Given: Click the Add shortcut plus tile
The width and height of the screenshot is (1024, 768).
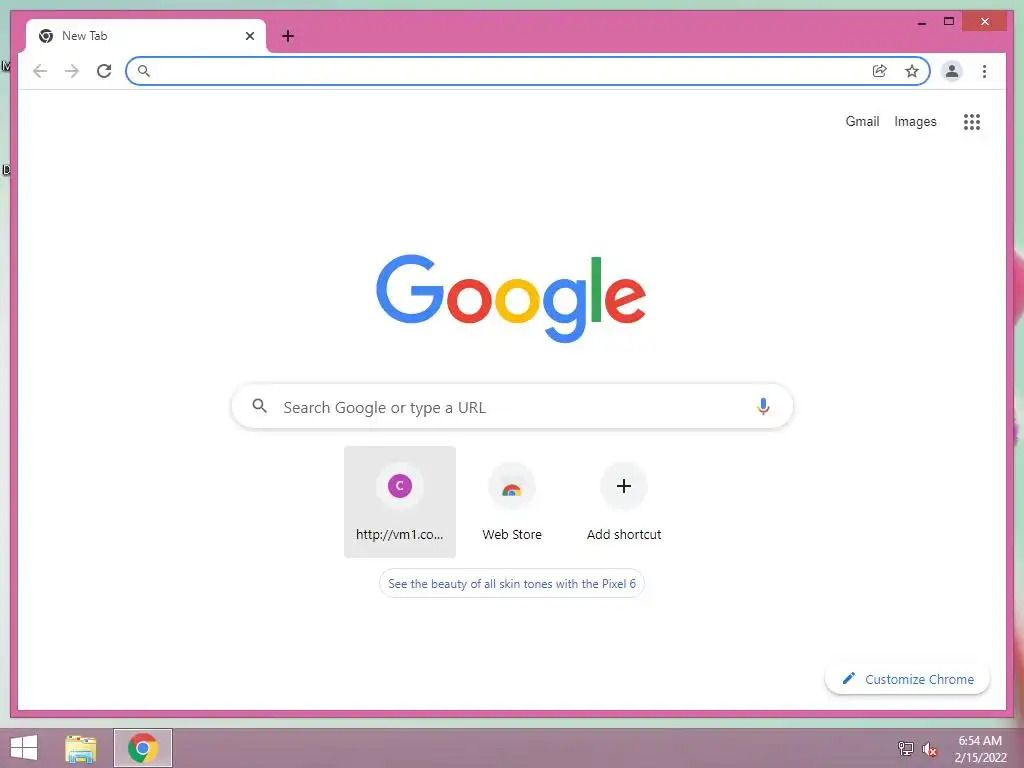Looking at the screenshot, I should (x=624, y=502).
